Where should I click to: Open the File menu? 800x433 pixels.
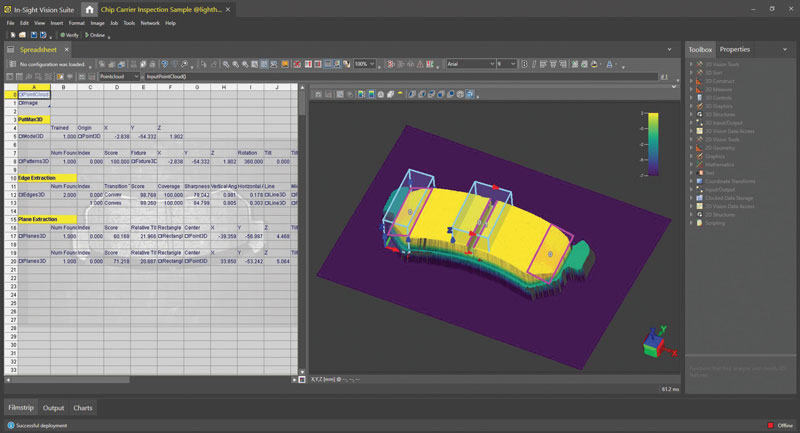coord(10,23)
